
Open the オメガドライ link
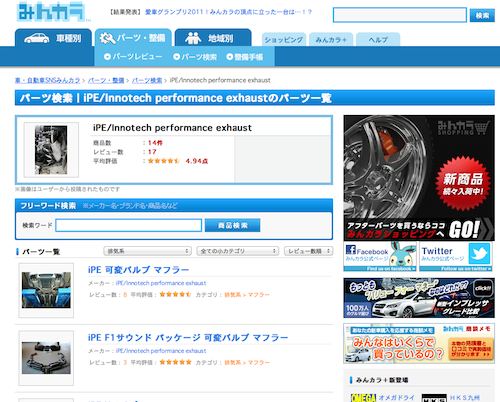click(396, 397)
